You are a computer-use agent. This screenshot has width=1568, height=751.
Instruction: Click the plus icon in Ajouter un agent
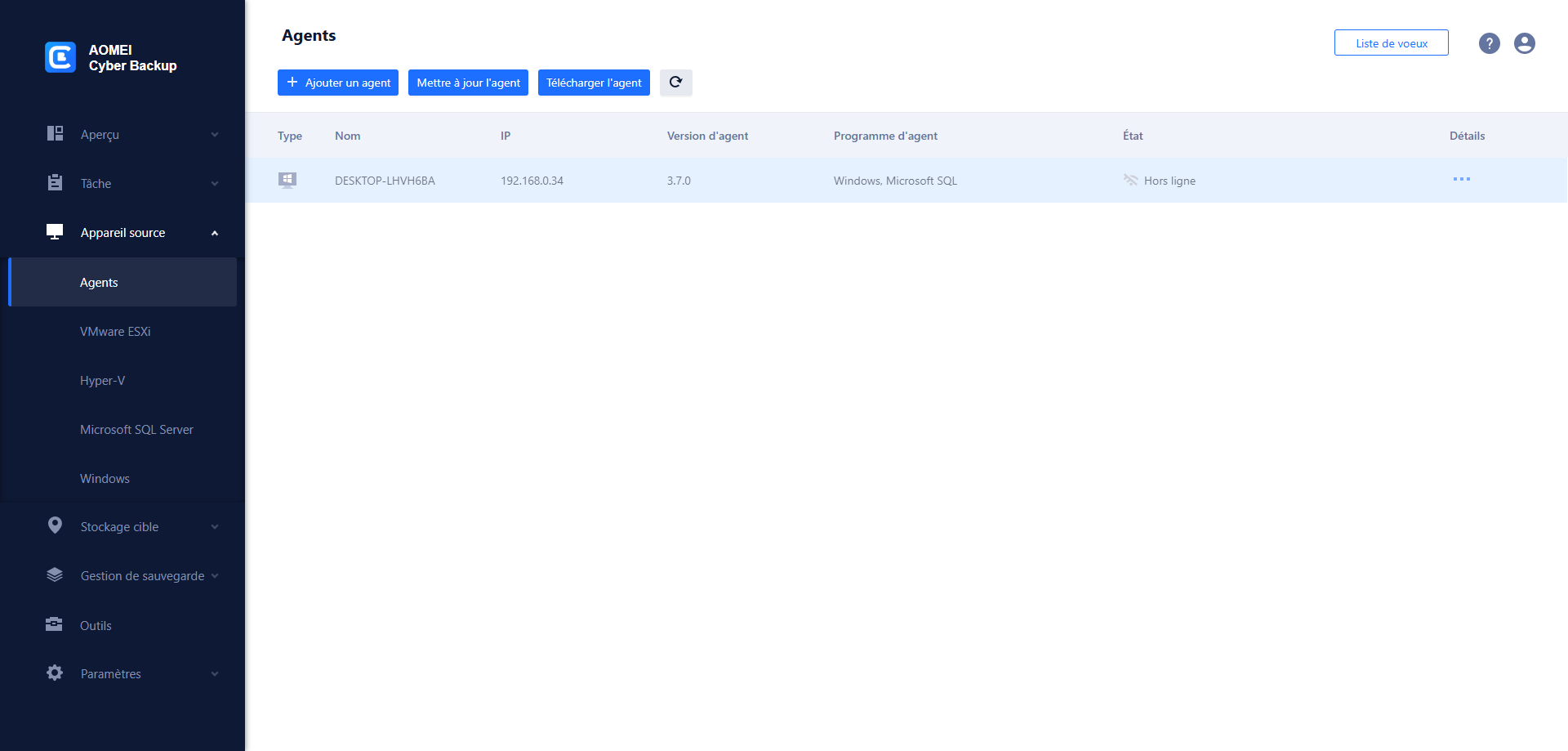pyautogui.click(x=292, y=82)
